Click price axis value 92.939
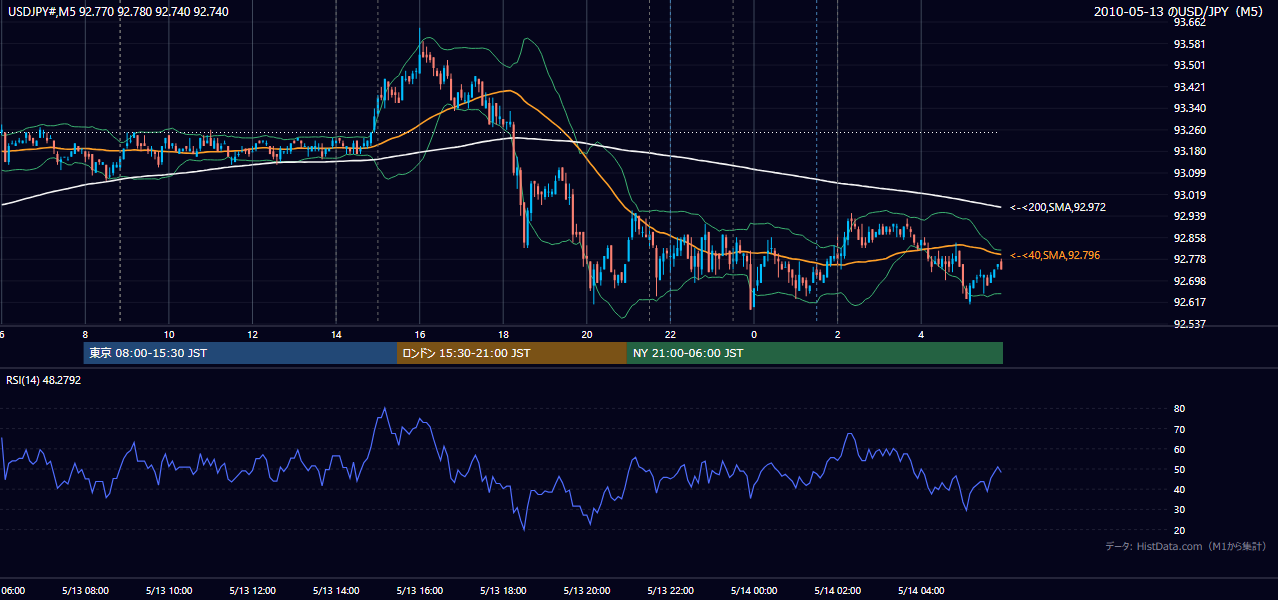The width and height of the screenshot is (1278, 600). [1189, 216]
